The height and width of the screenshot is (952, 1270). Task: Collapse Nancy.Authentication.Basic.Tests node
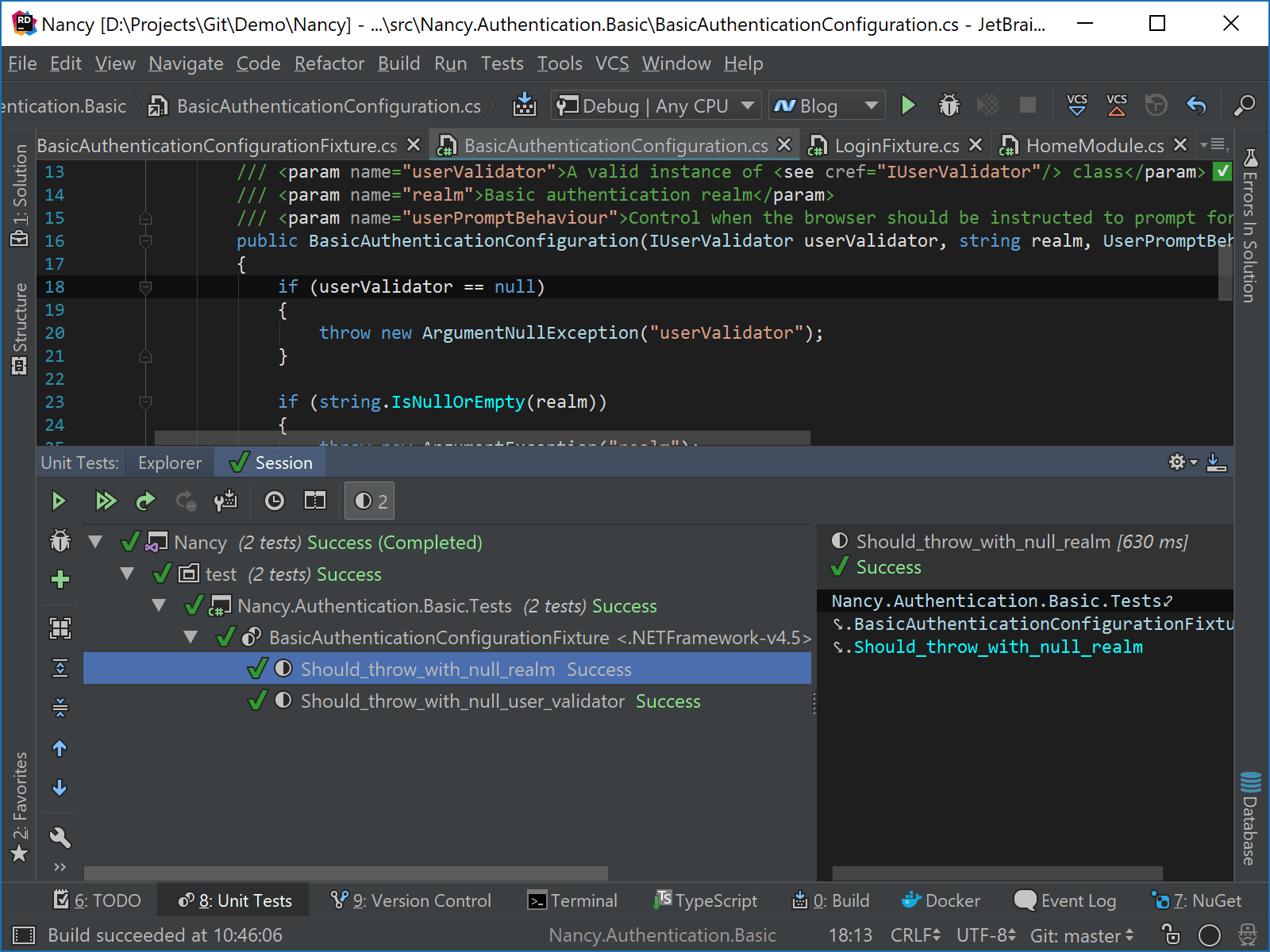pyautogui.click(x=159, y=605)
